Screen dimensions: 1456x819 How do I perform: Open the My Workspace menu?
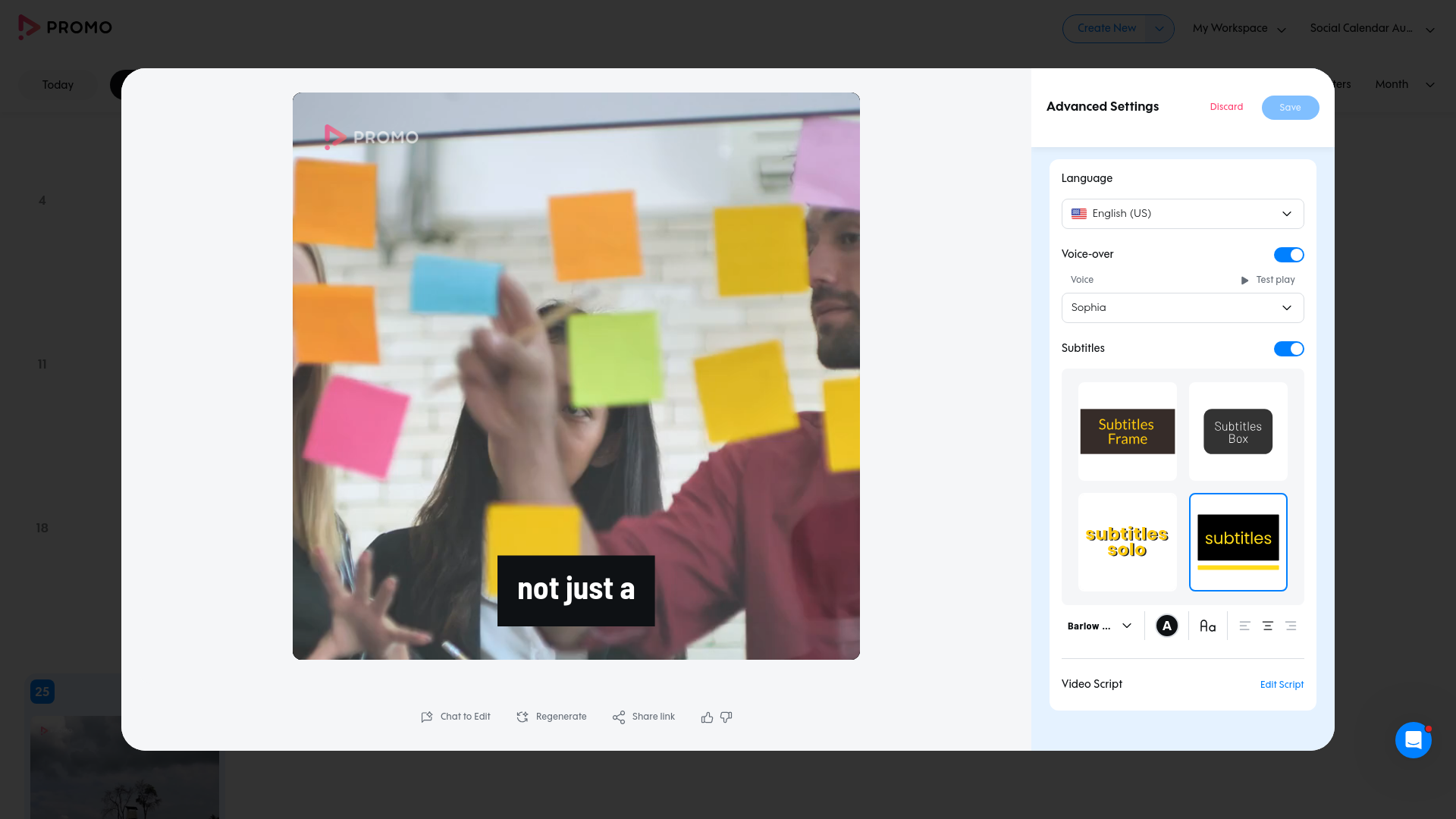(1239, 29)
